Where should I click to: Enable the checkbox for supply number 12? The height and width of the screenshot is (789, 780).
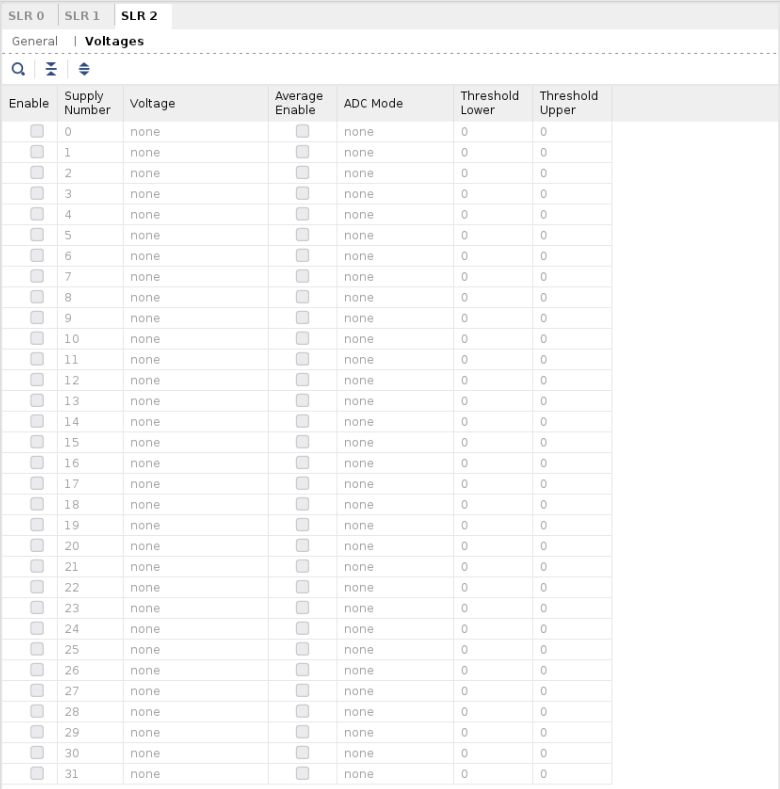click(37, 380)
